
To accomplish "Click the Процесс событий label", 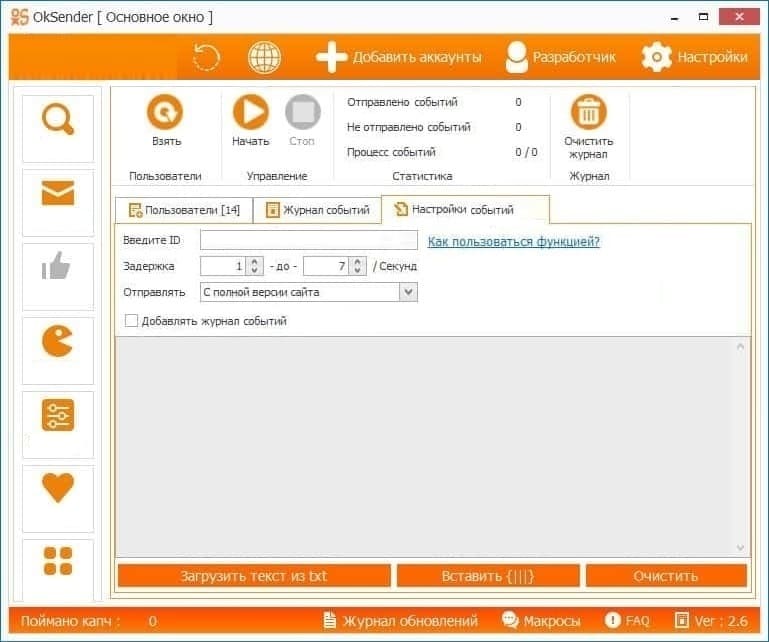I will click(391, 152).
